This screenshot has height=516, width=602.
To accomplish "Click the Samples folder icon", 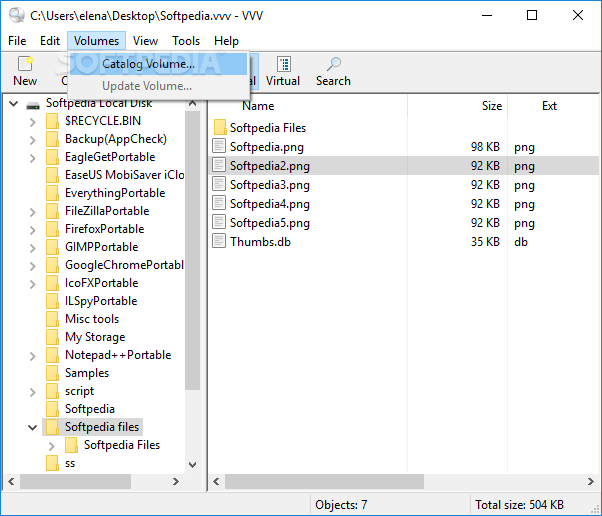I will click(52, 373).
